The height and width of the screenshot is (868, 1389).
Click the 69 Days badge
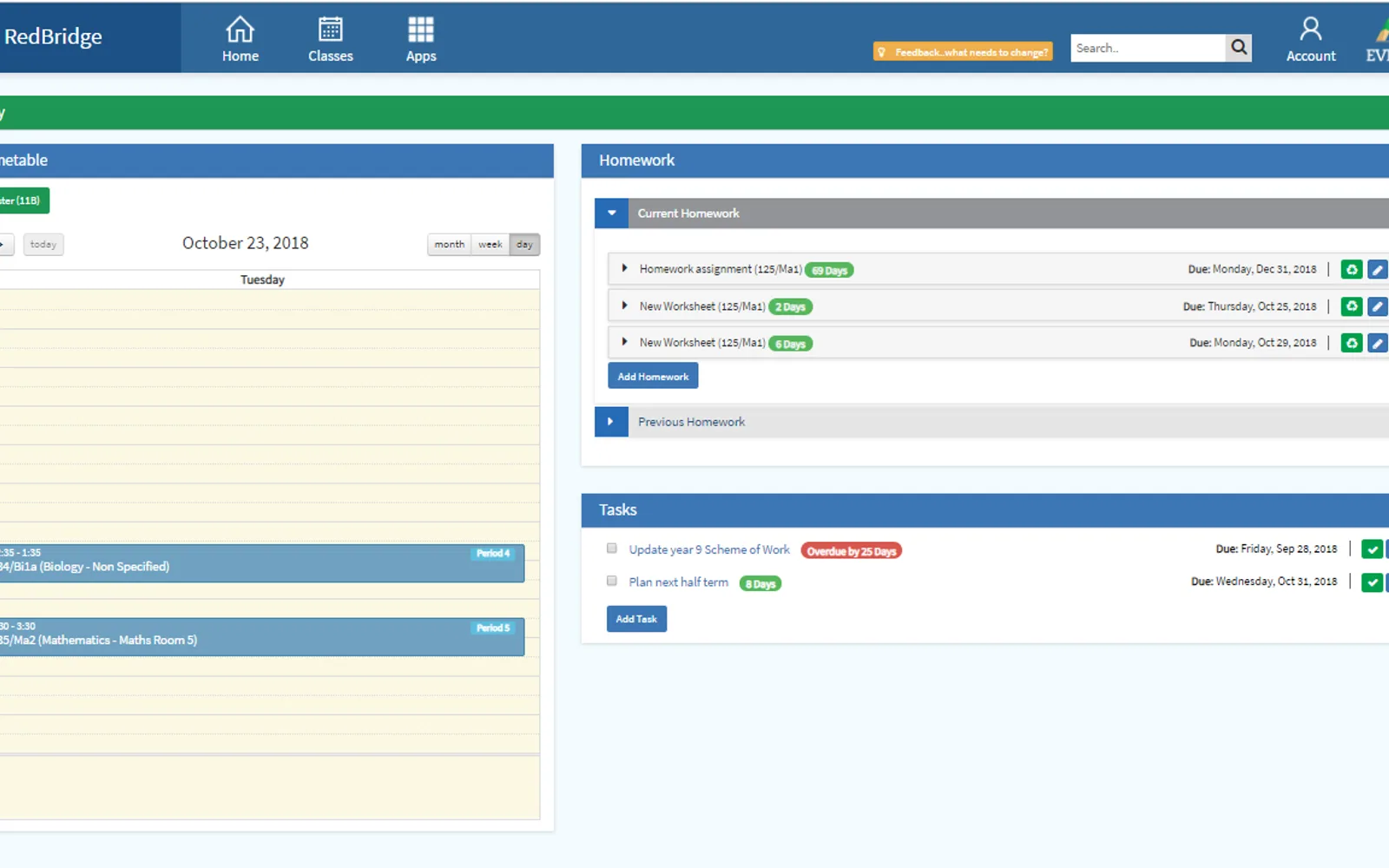click(x=829, y=271)
